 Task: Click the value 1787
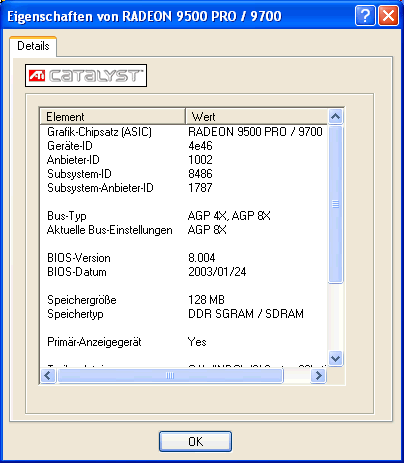coord(200,188)
